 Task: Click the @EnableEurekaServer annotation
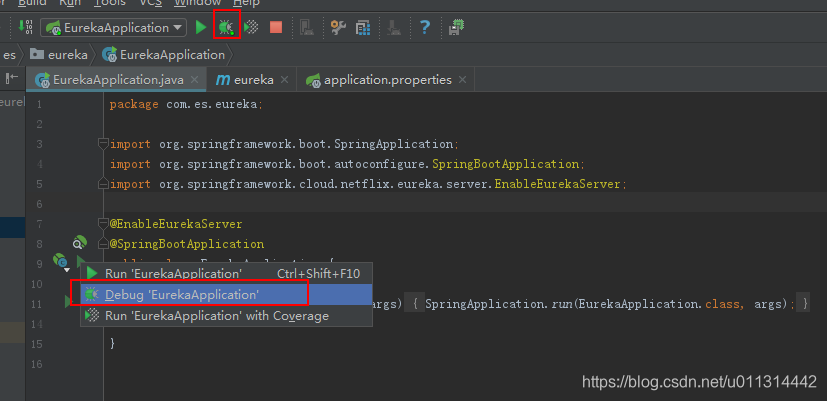(176, 224)
